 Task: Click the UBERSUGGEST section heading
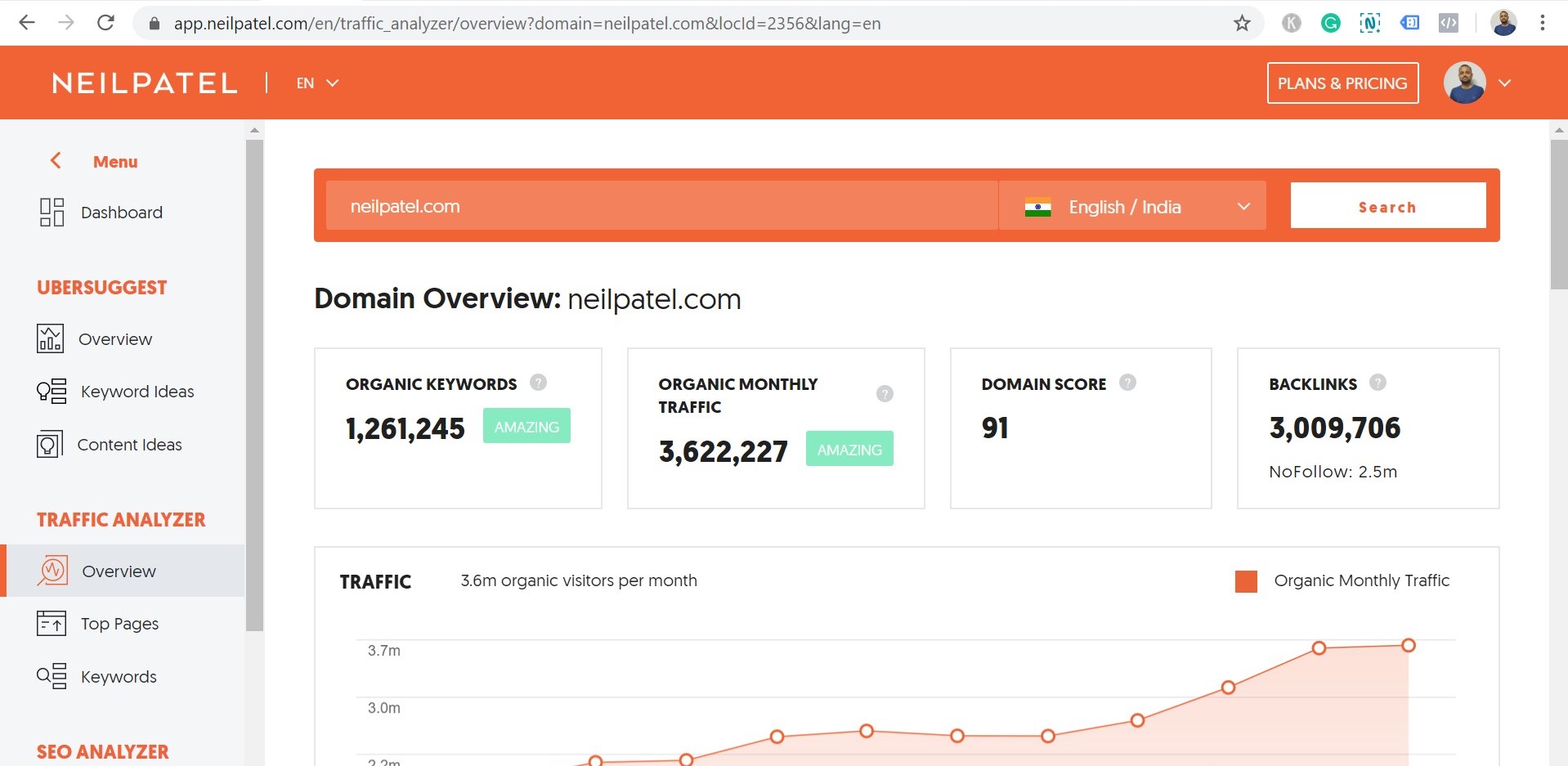(102, 288)
